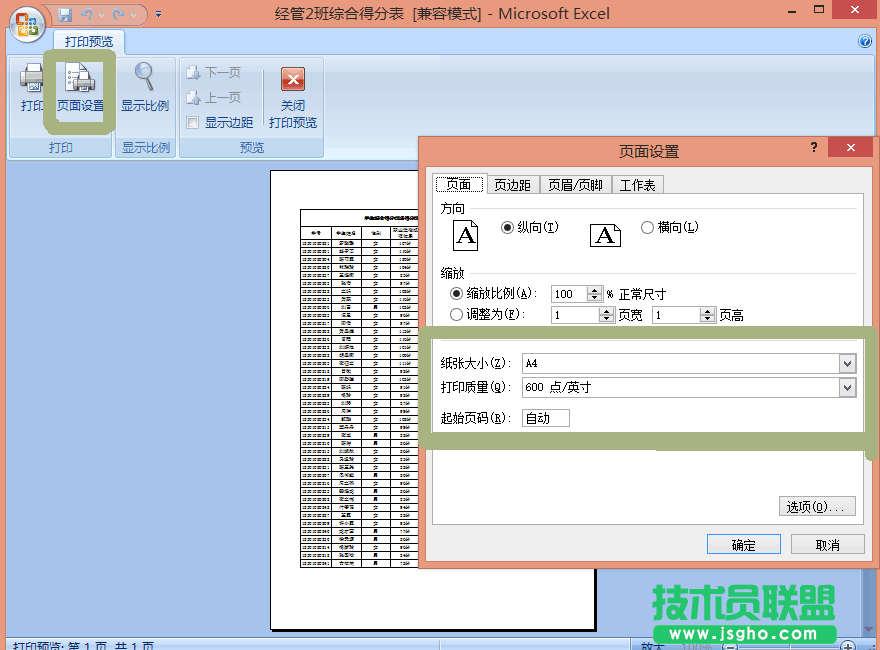This screenshot has width=880, height=650.
Task: Switch to the Margins (页边距) tab
Action: click(513, 185)
